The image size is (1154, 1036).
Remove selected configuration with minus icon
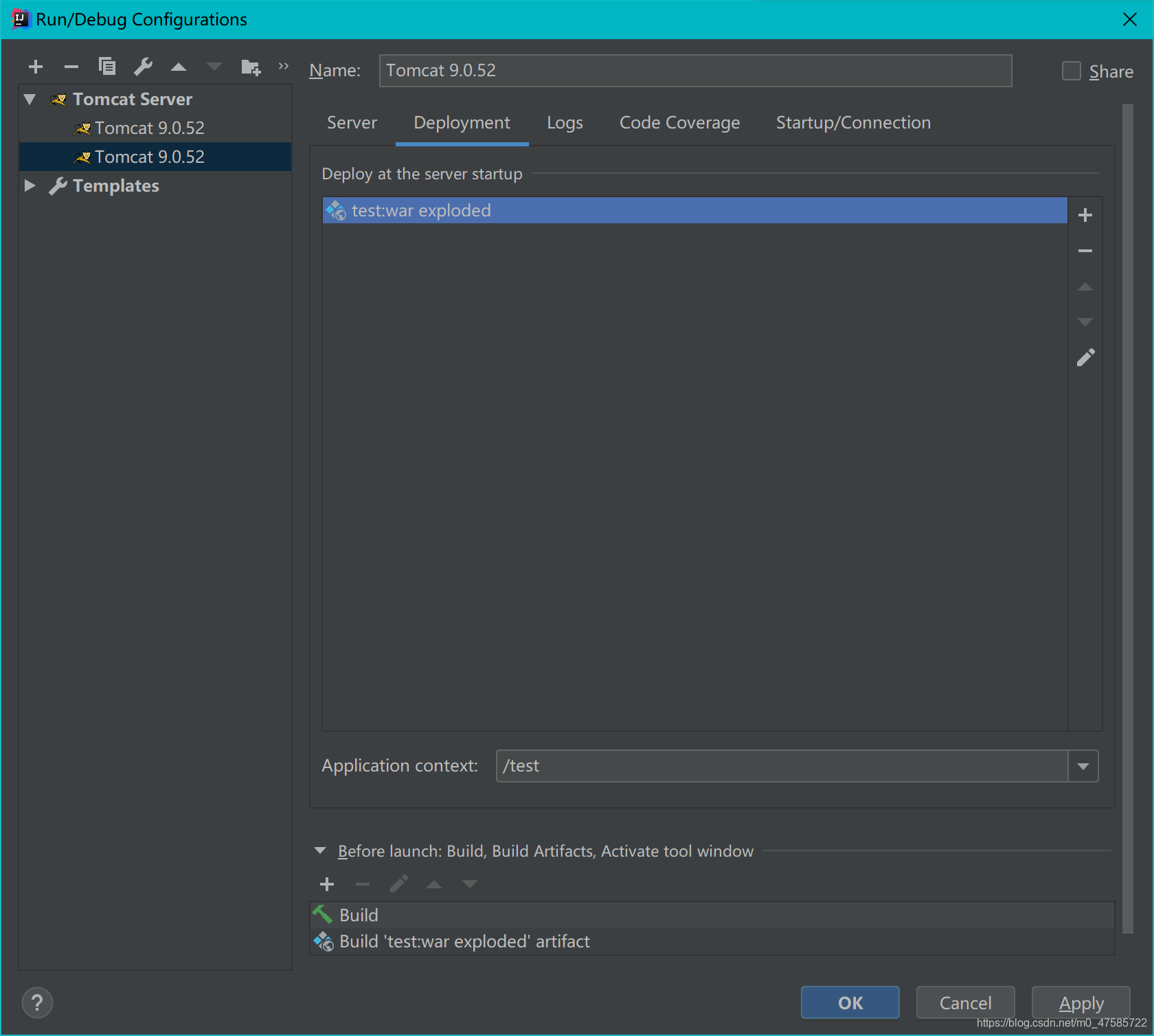pos(71,67)
